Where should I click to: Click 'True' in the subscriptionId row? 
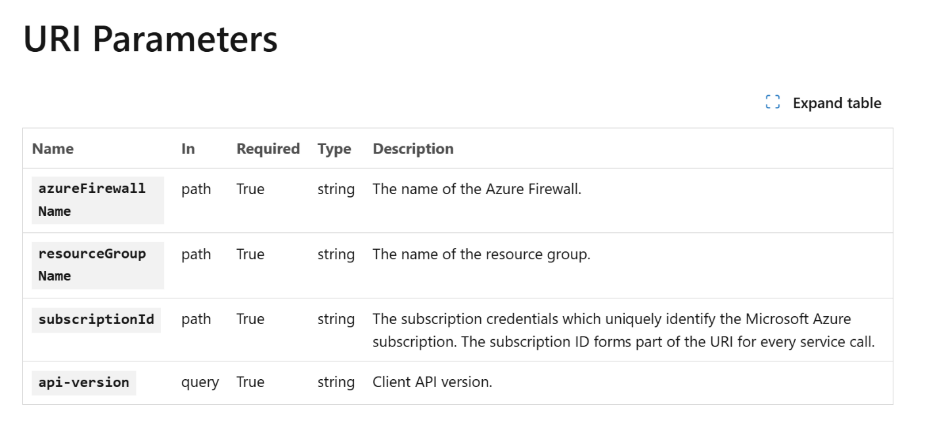point(250,319)
